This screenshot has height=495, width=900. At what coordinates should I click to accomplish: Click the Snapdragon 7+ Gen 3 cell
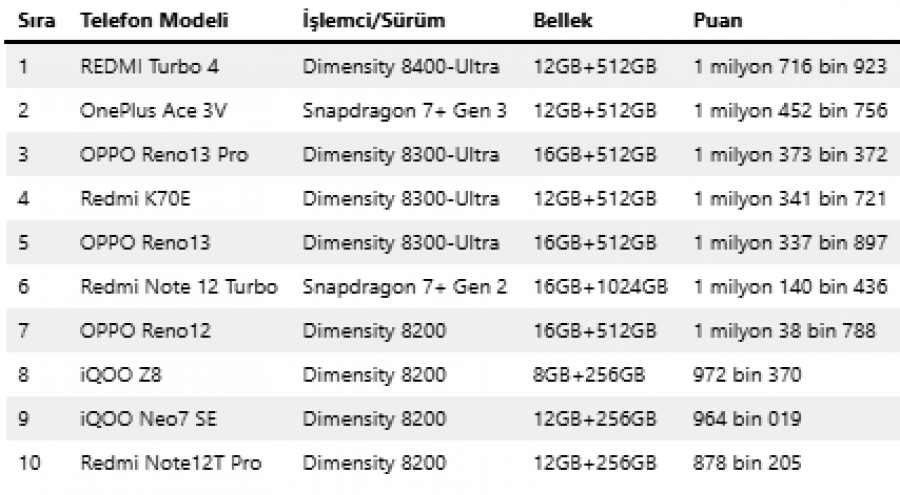pyautogui.click(x=405, y=110)
